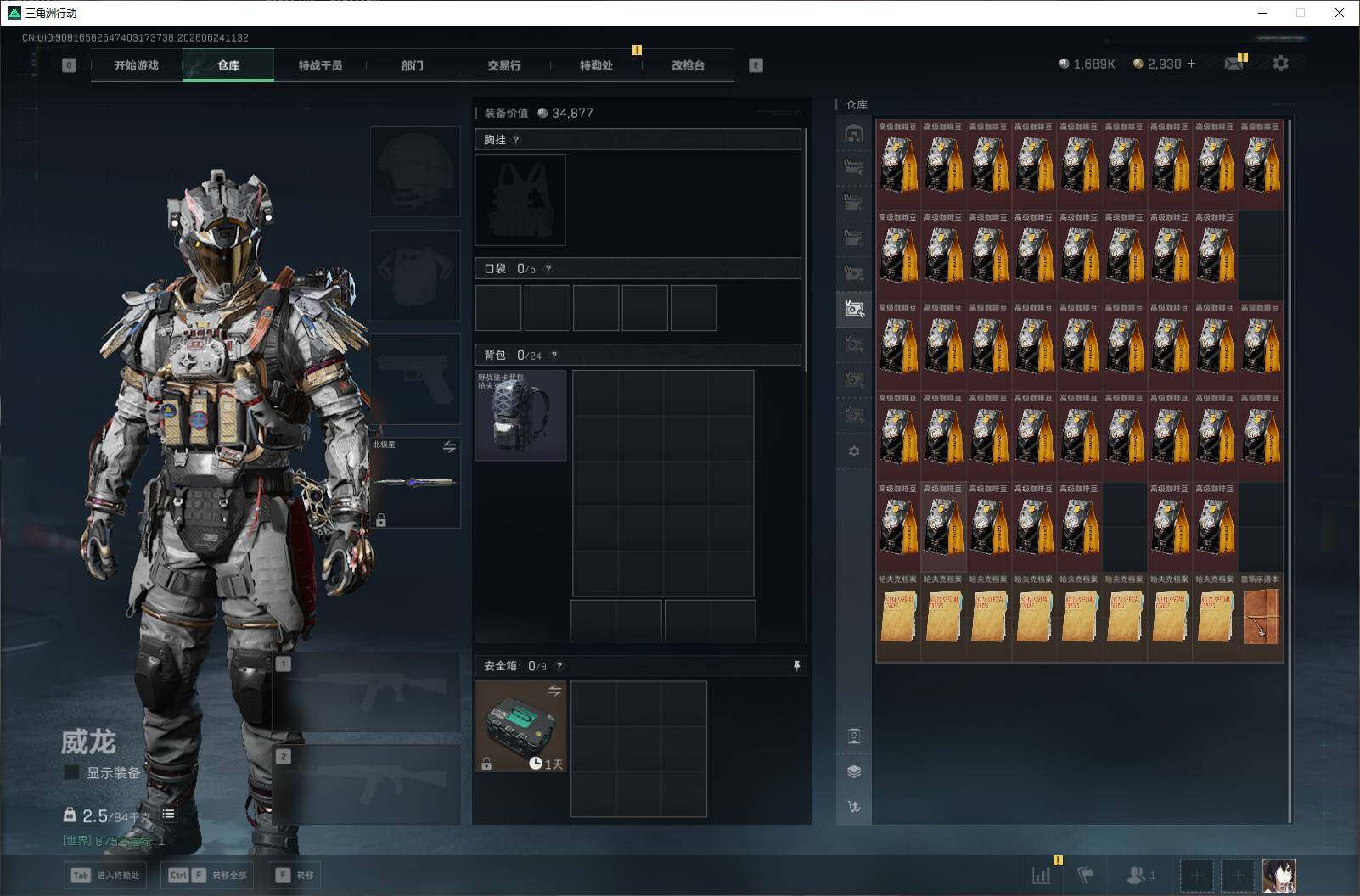The image size is (1360, 896).
Task: Toggle the 显示装备 checkbox
Action: [72, 773]
